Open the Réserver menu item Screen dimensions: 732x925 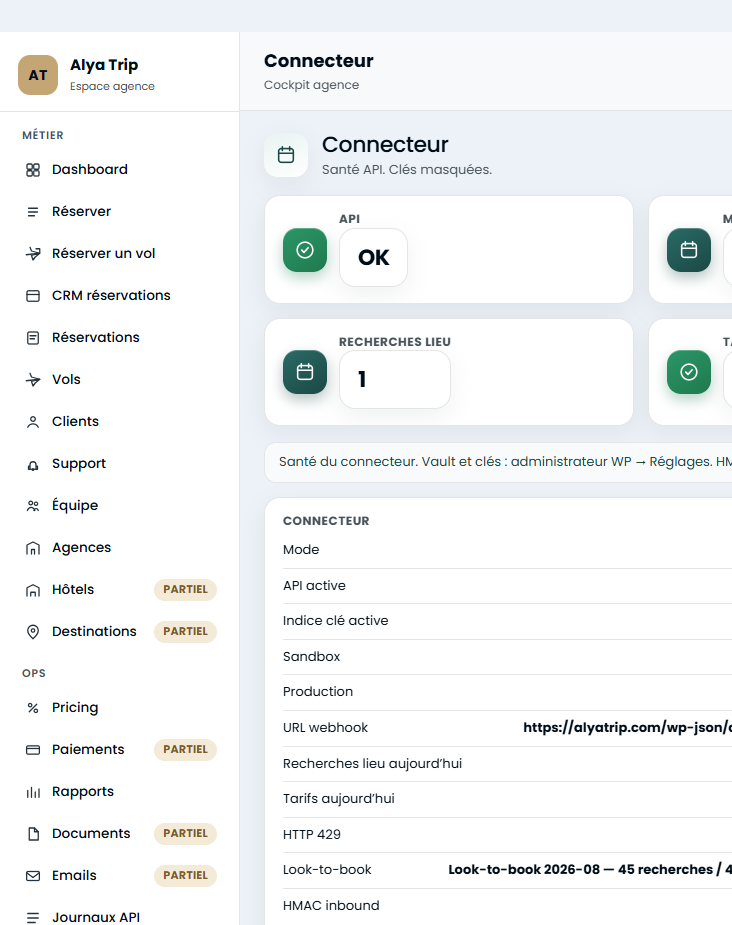pyautogui.click(x=120, y=212)
